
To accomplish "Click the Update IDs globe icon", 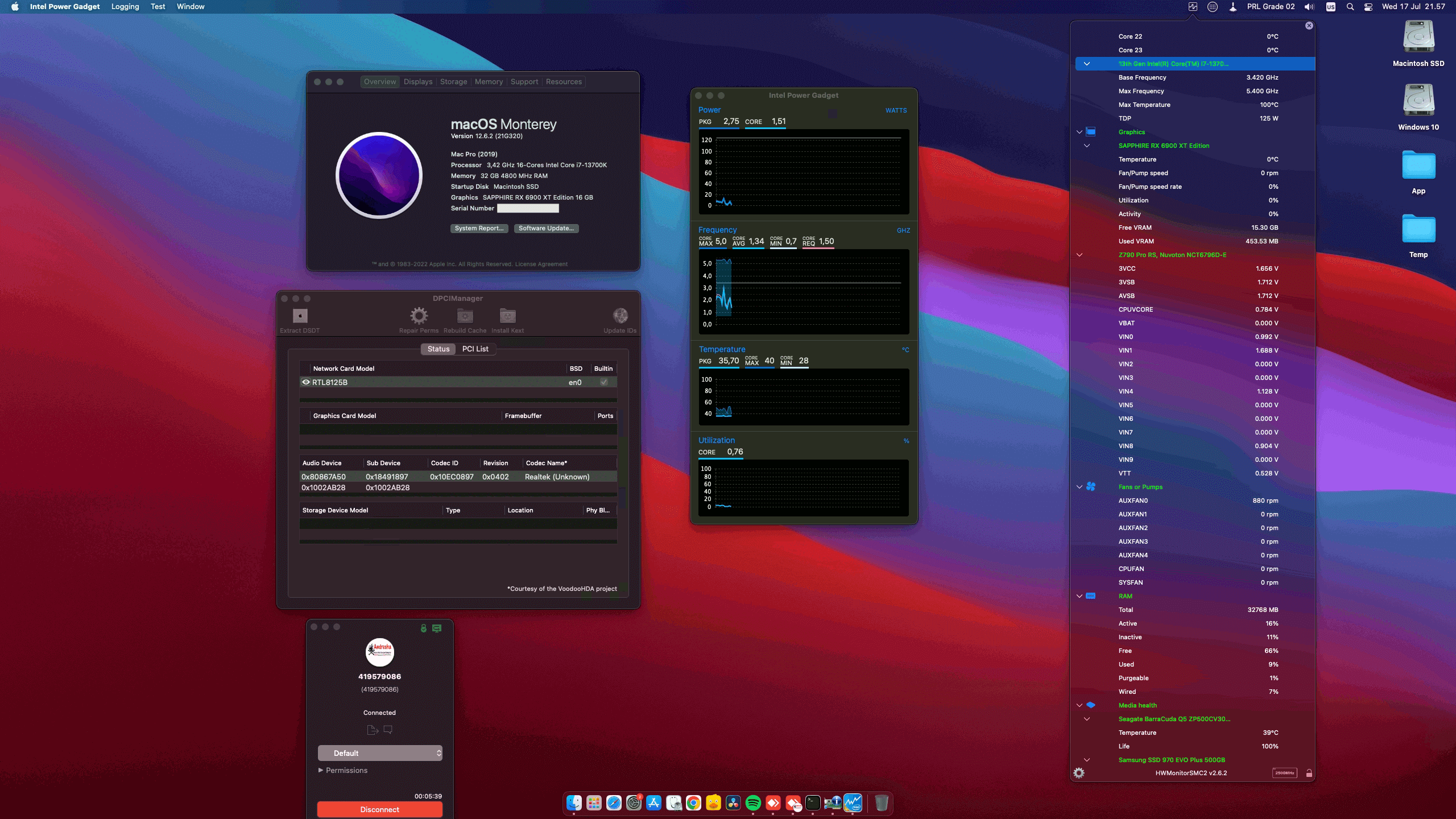I will (x=619, y=317).
